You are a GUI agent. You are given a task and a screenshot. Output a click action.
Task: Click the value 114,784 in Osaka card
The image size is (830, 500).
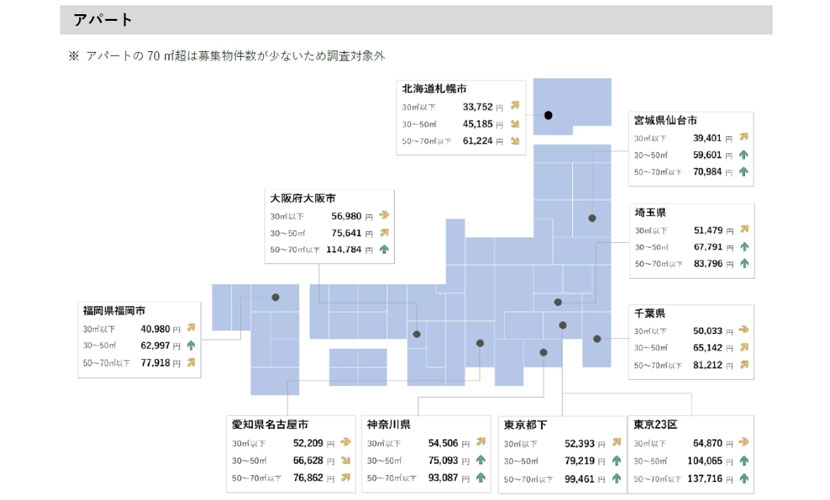click(x=344, y=249)
